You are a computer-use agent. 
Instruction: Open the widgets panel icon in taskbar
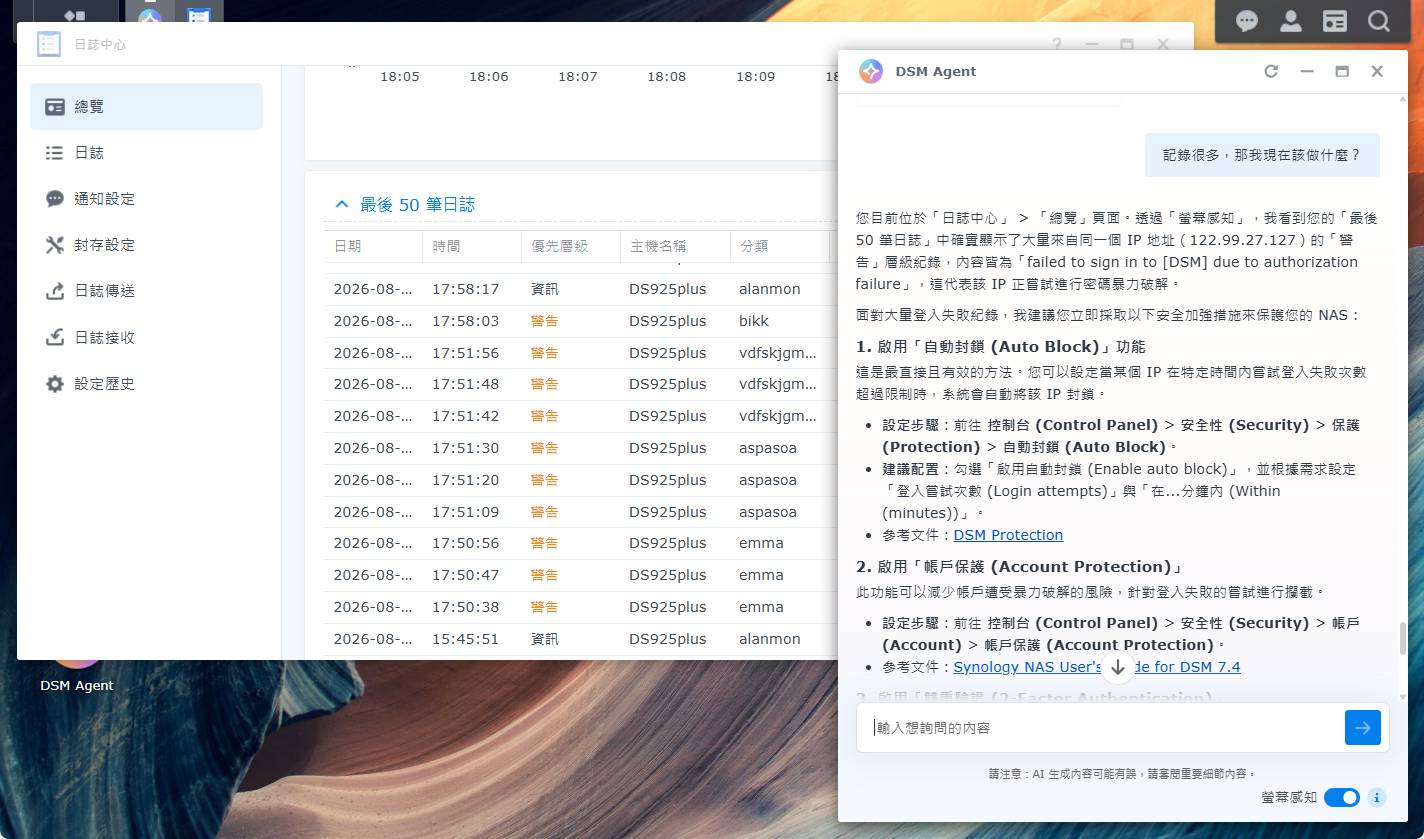tap(1335, 21)
